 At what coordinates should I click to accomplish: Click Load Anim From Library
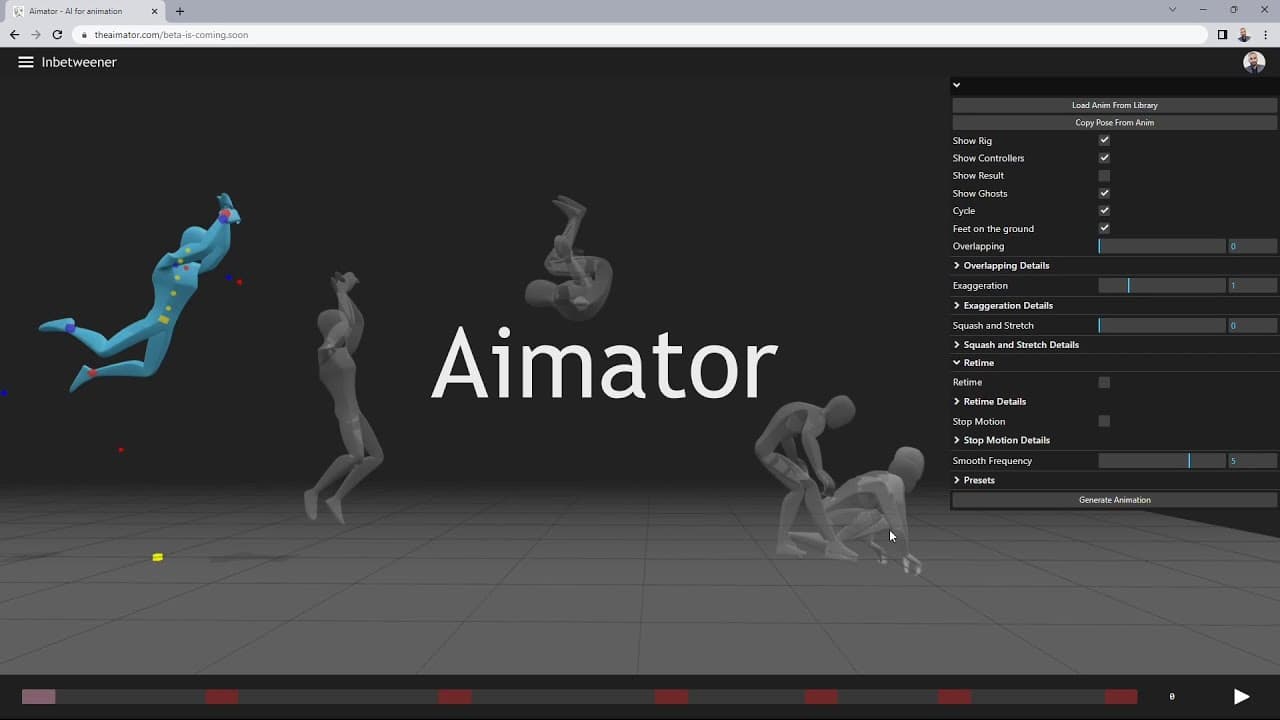(x=1114, y=105)
